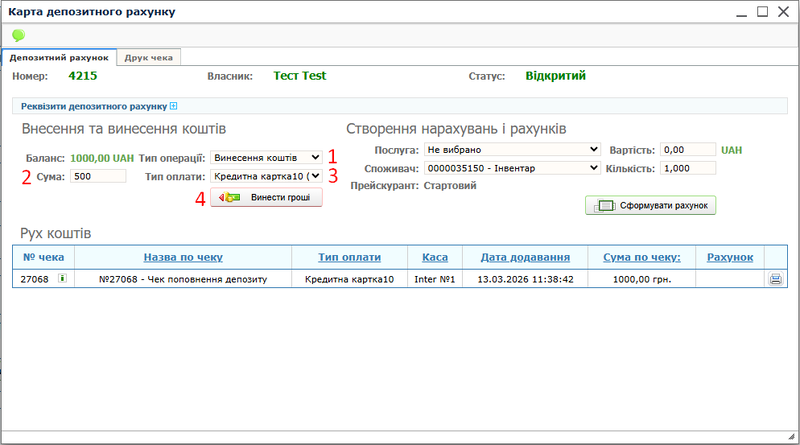Sort by the 'Каса' column header
800x445 pixels.
tap(434, 257)
